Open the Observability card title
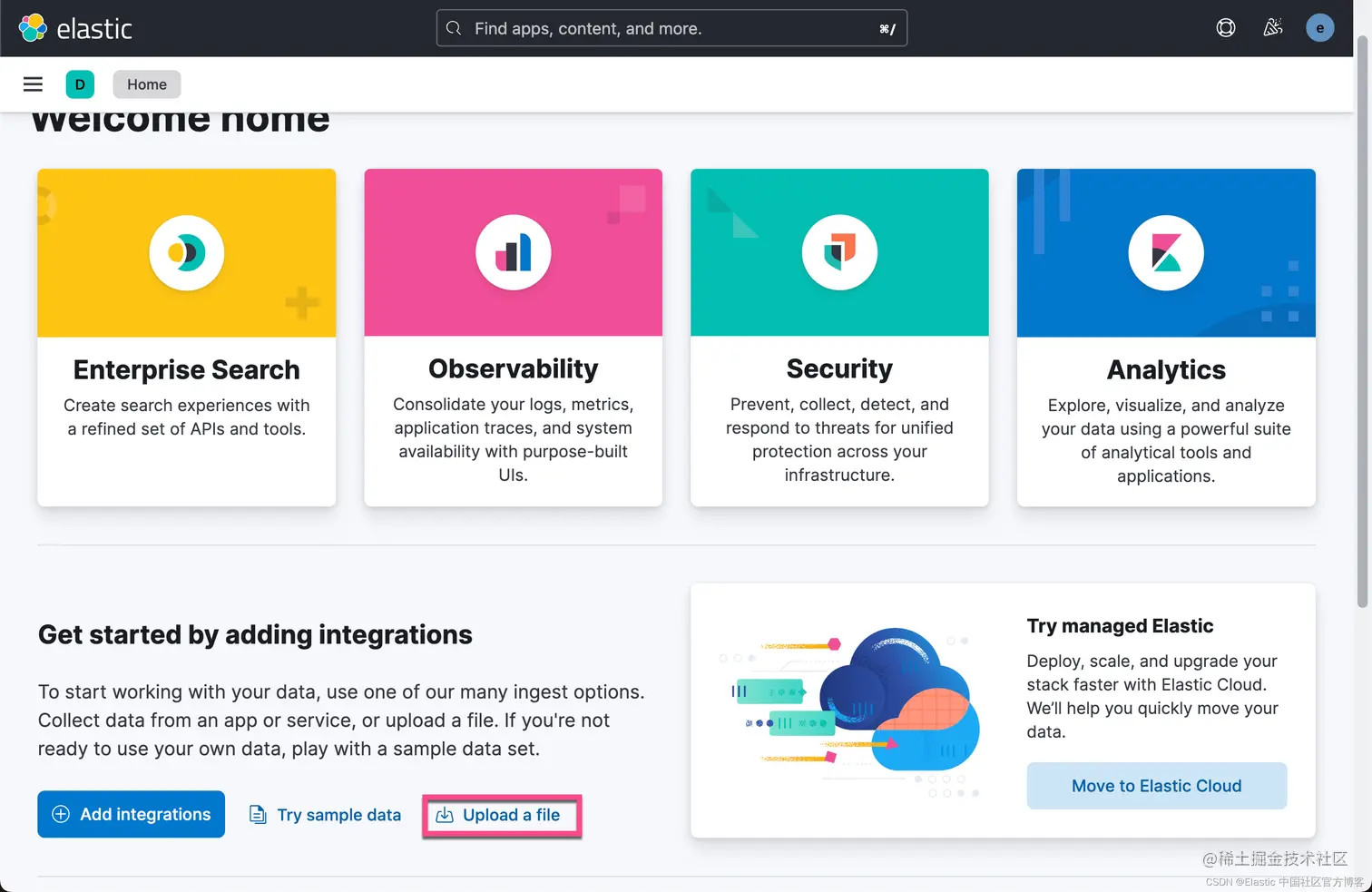This screenshot has height=892, width=1372. pyautogui.click(x=514, y=368)
